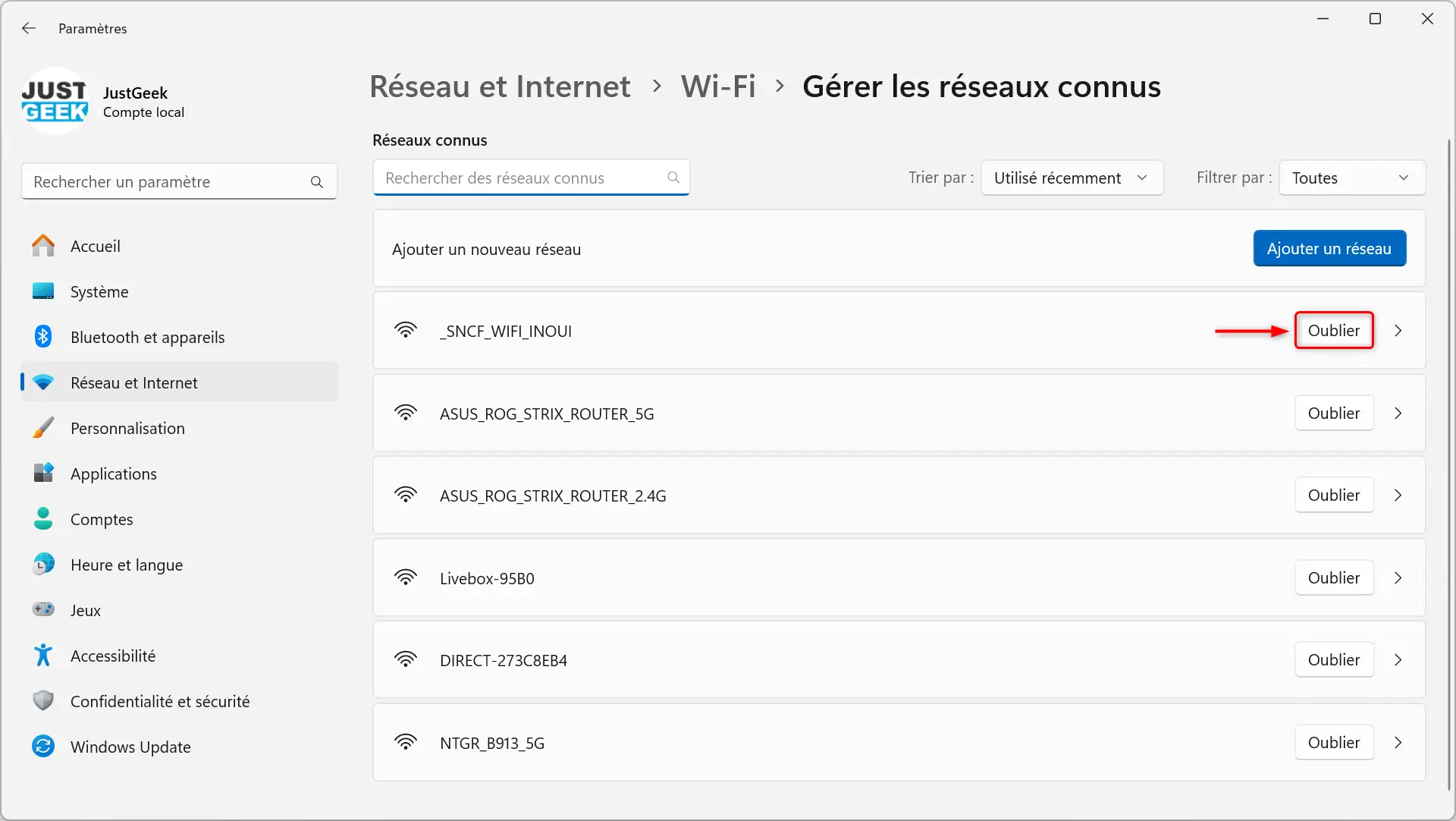Open Confidentialité et sécurité section
Screen dimensions: 1456x821
(179, 701)
